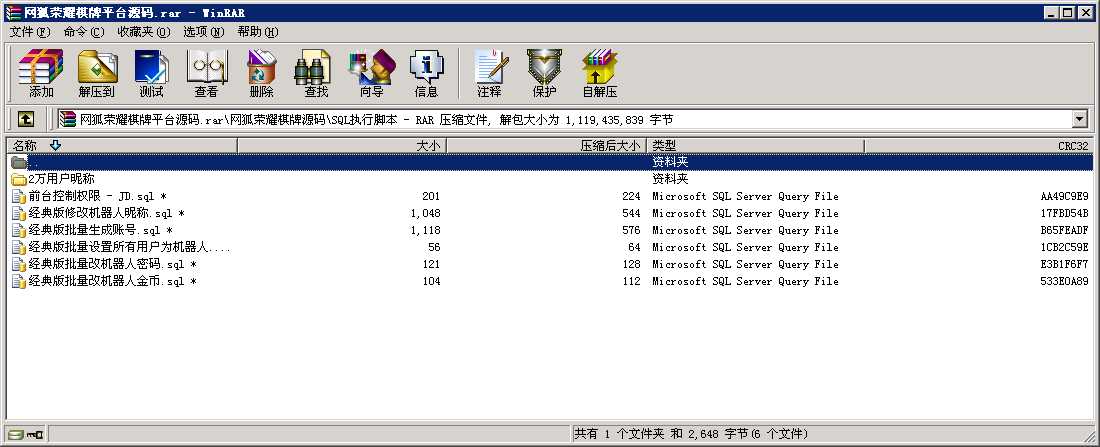Open the 收藏夹(O) menu

pos(144,32)
